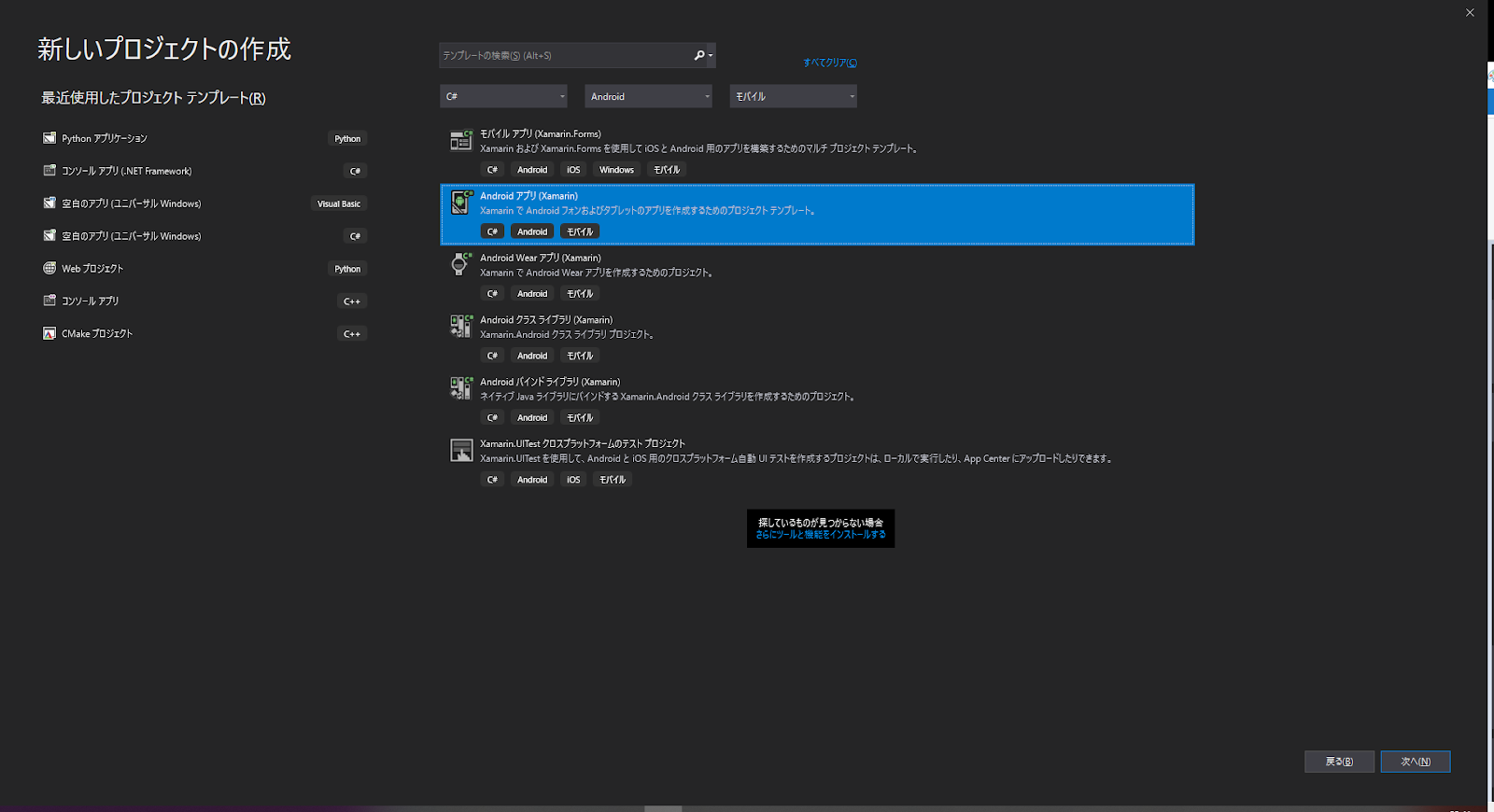Image resolution: width=1494 pixels, height=812 pixels.
Task: Select モバイル アプリ (Xamarin.Forms) template
Action: [x=817, y=152]
